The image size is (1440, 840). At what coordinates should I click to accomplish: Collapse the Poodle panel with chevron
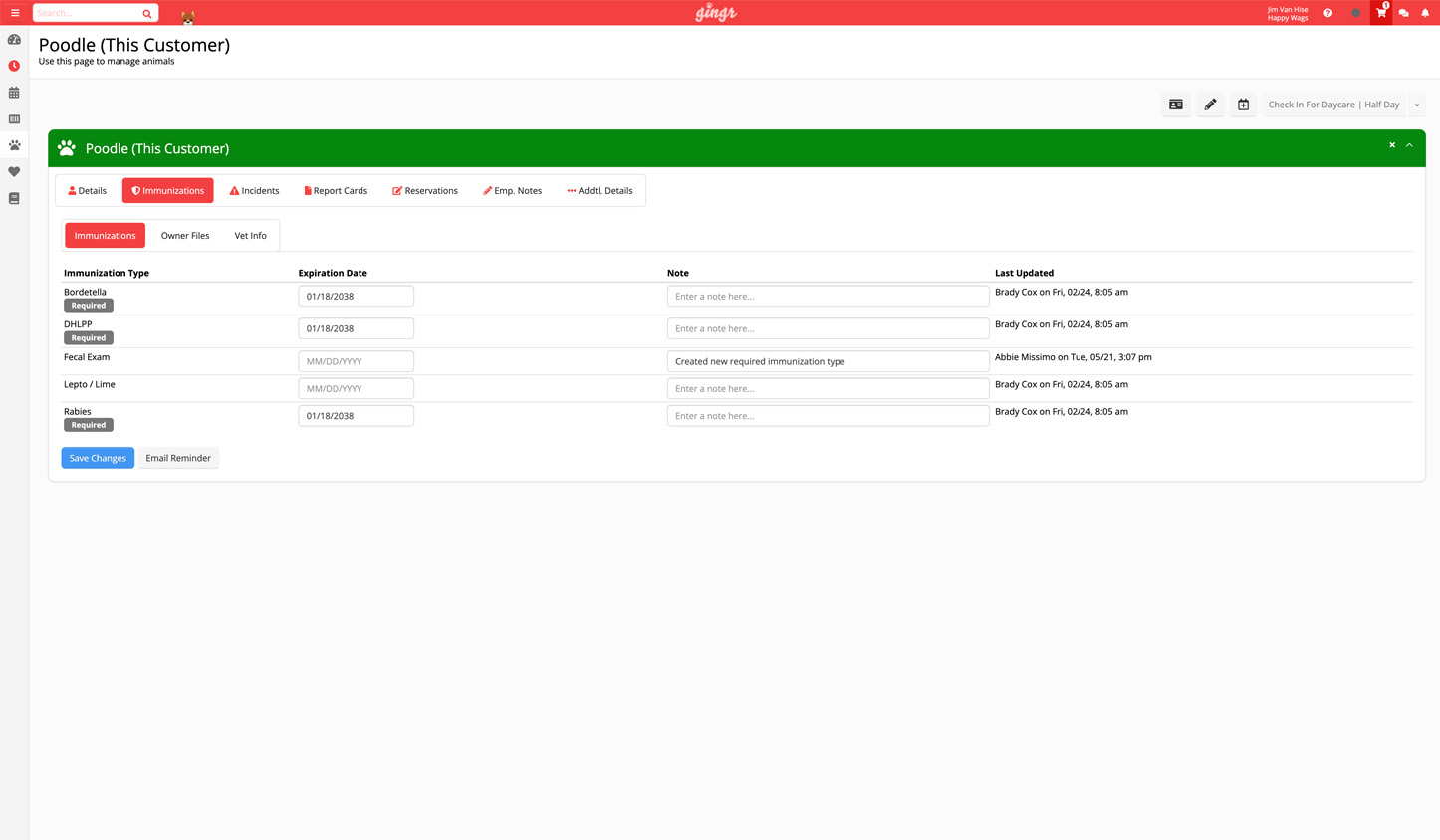(1409, 145)
